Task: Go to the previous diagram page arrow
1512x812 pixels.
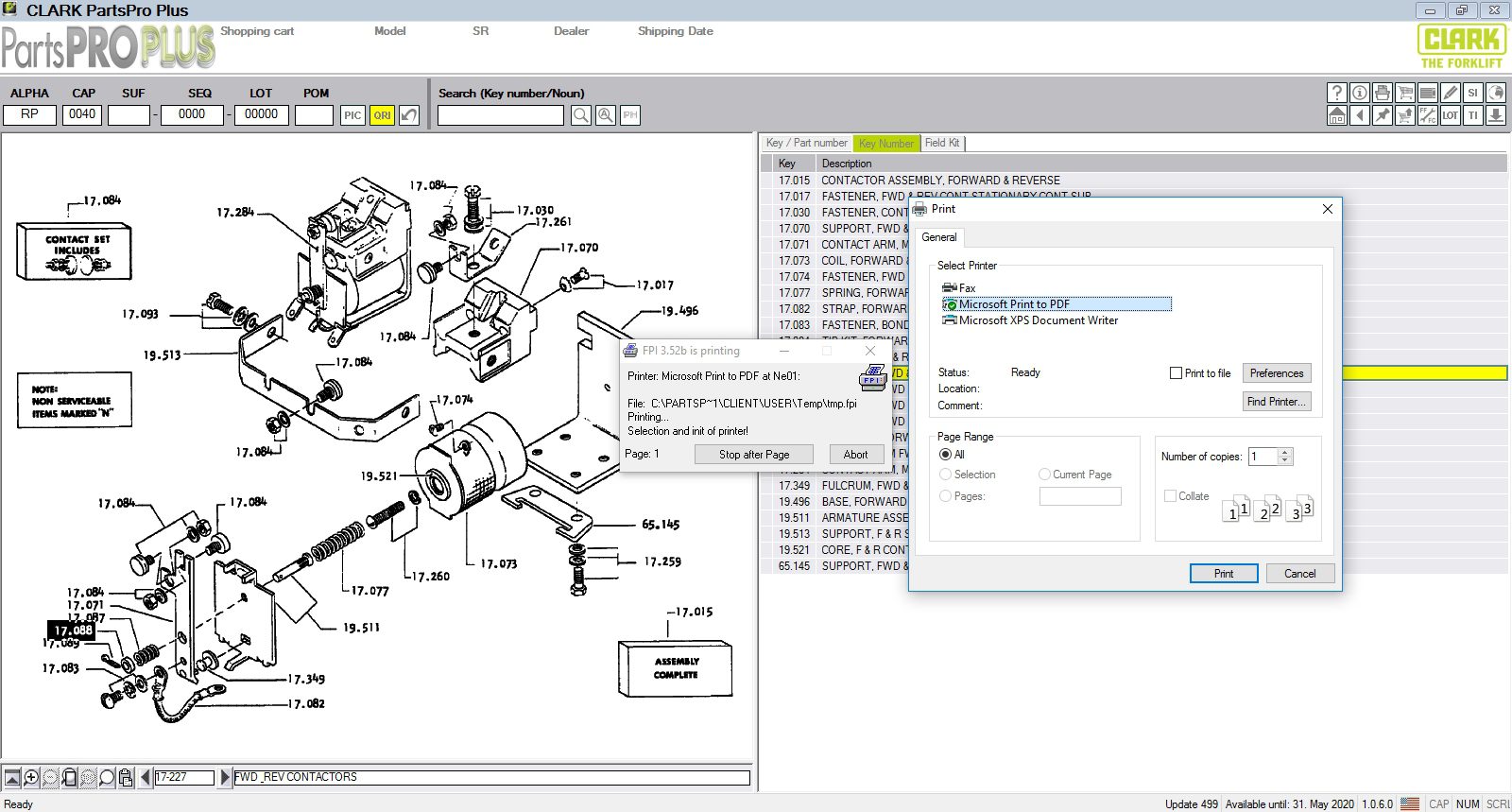Action: (x=146, y=777)
